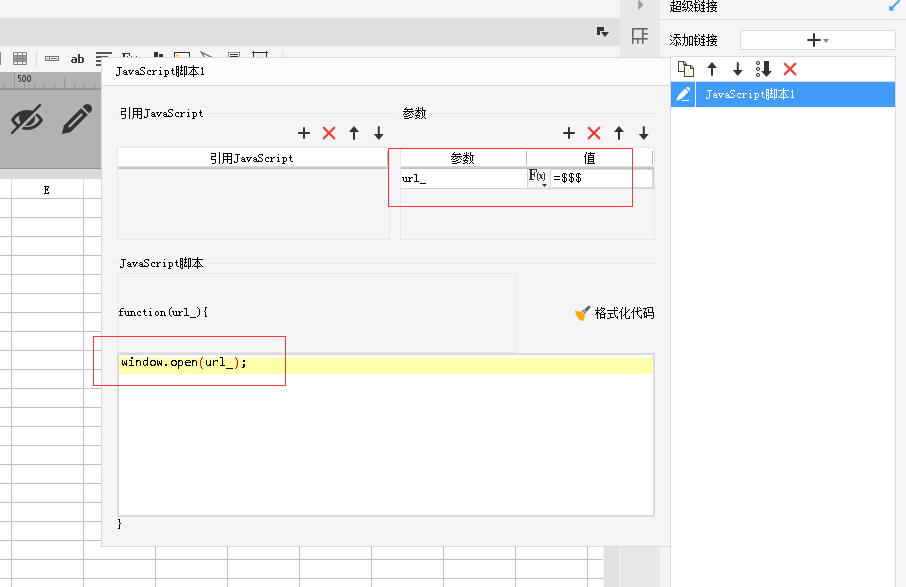Move hyperlink down in the list
Viewport: 906px width, 587px height.
click(737, 69)
